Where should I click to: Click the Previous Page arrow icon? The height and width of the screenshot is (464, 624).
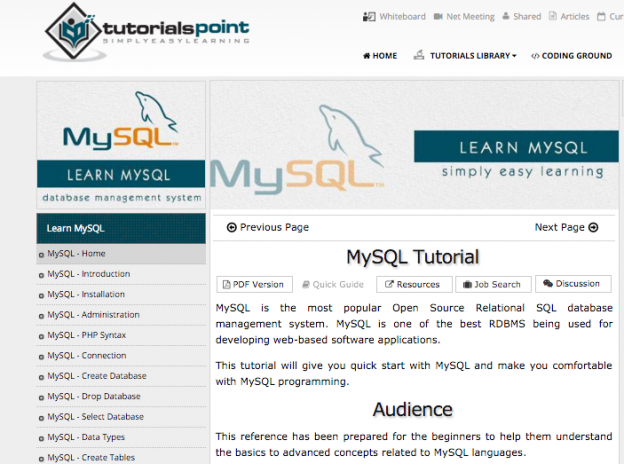(x=232, y=227)
